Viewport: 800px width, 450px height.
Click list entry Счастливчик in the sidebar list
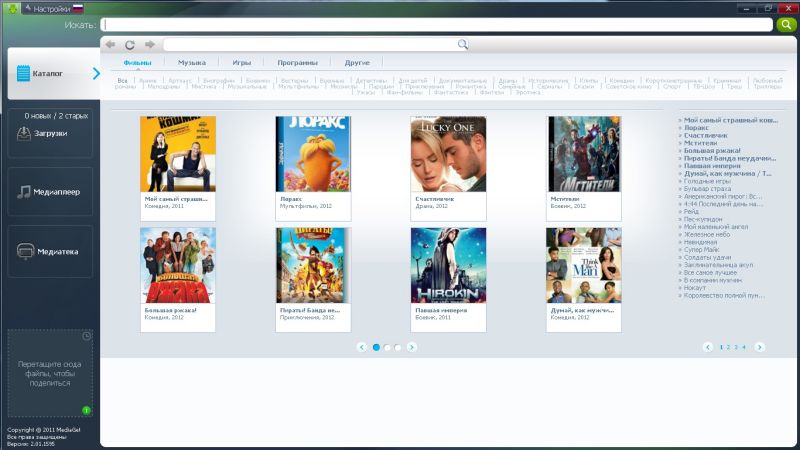tap(706, 135)
